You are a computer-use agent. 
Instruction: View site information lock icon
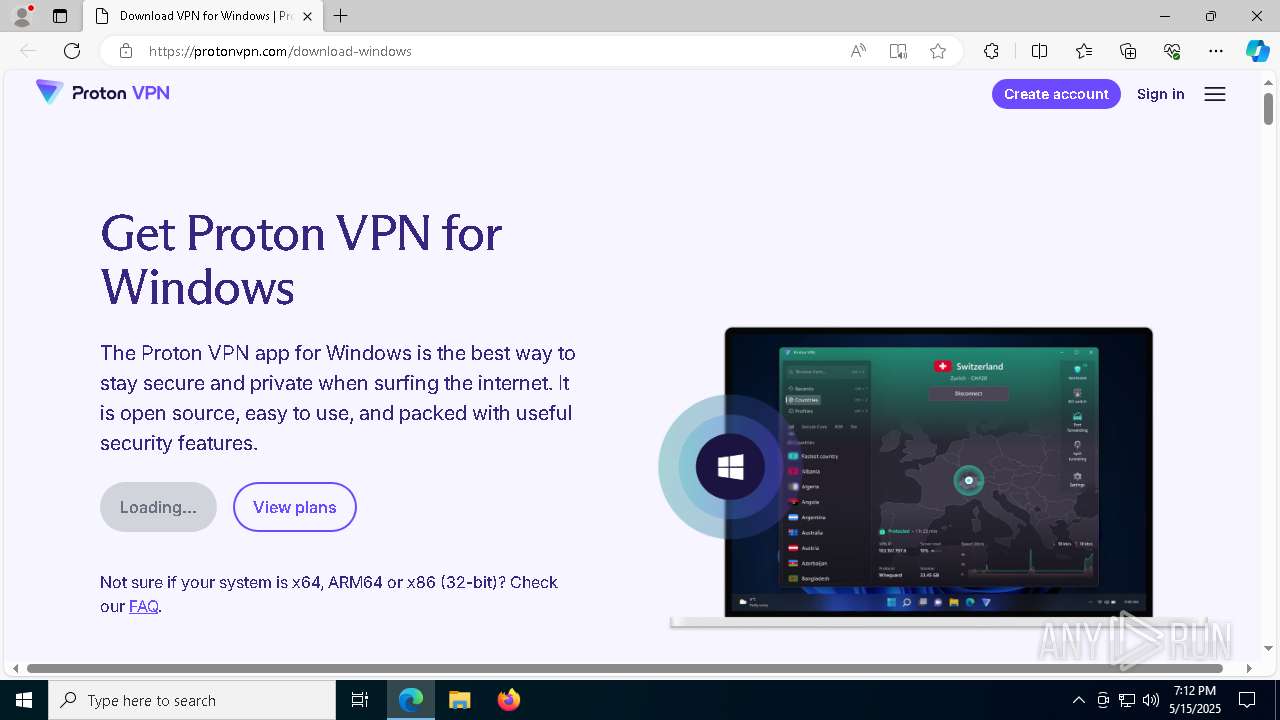[125, 51]
